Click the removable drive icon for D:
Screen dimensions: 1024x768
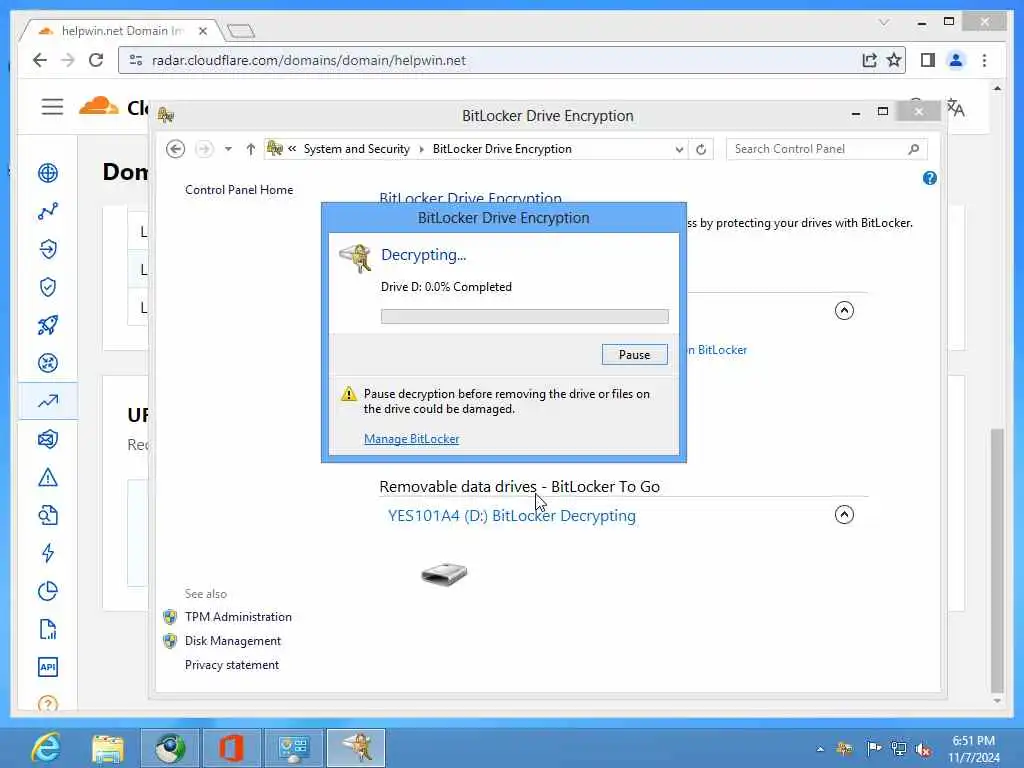[x=444, y=574]
